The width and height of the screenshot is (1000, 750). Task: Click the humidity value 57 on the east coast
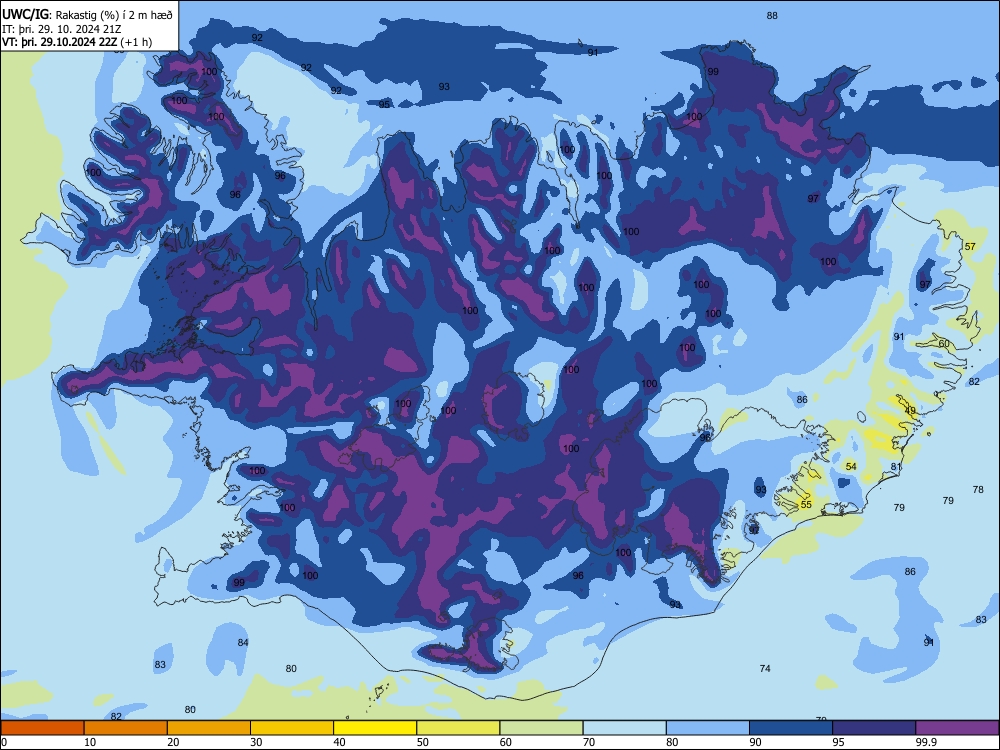click(970, 247)
